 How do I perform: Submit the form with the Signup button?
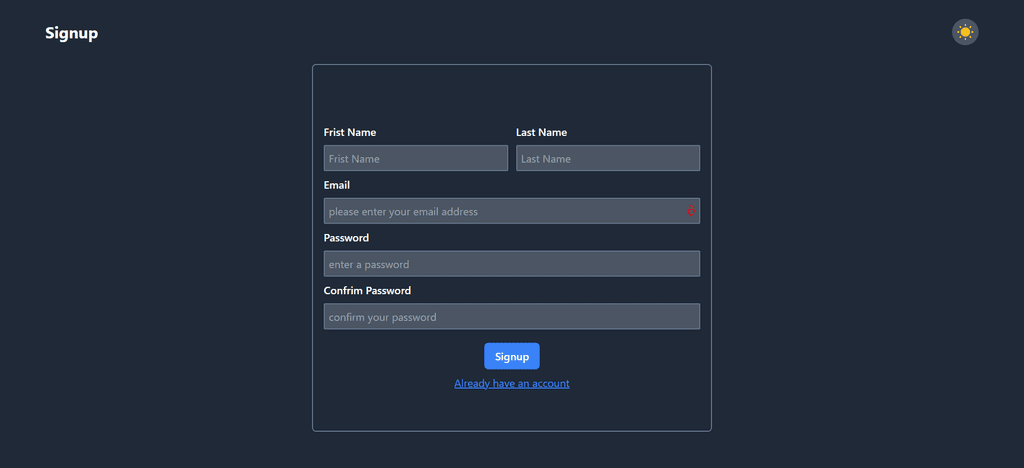point(512,356)
